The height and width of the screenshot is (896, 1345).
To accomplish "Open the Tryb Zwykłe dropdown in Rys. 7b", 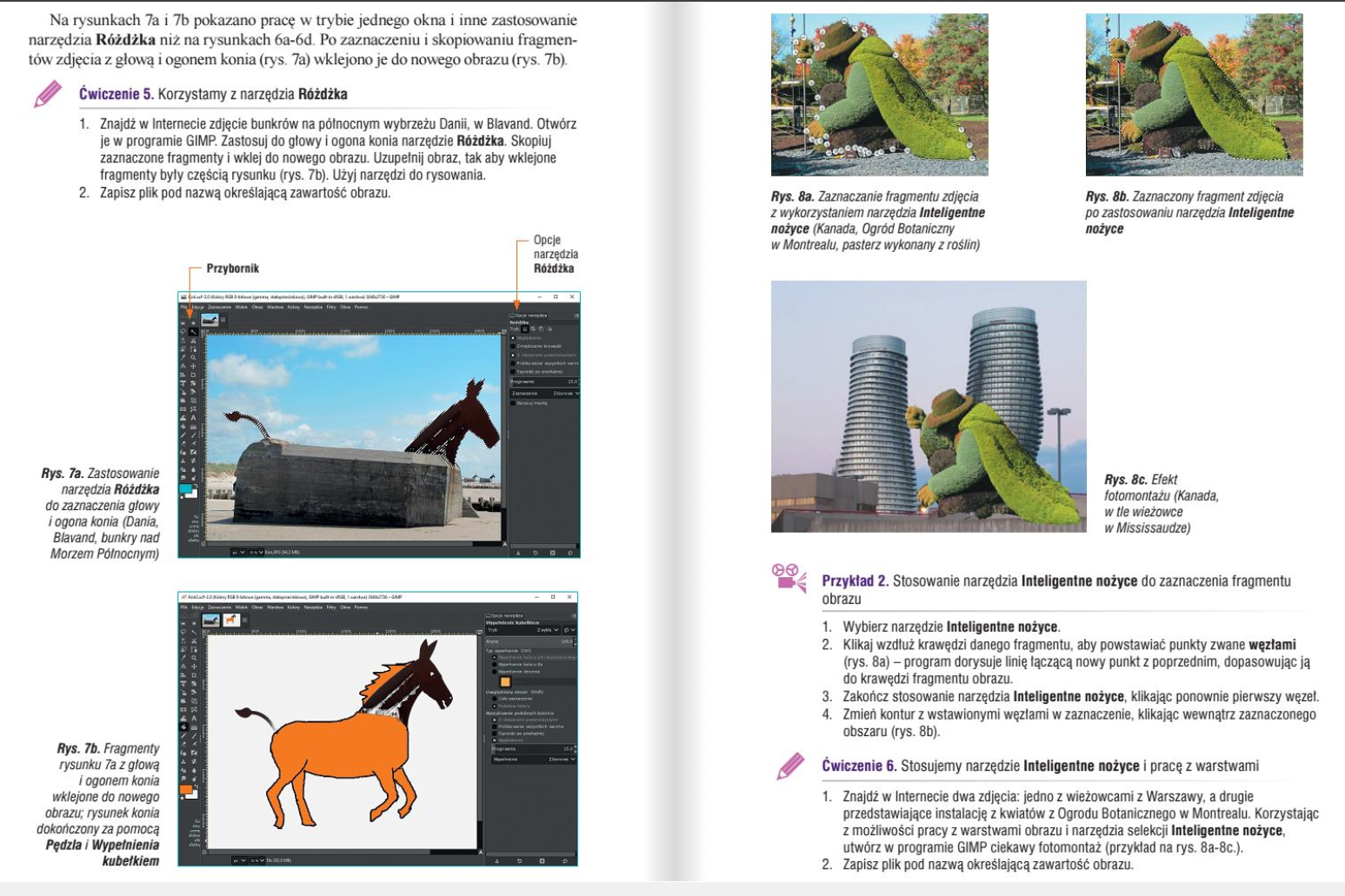I will [x=523, y=630].
